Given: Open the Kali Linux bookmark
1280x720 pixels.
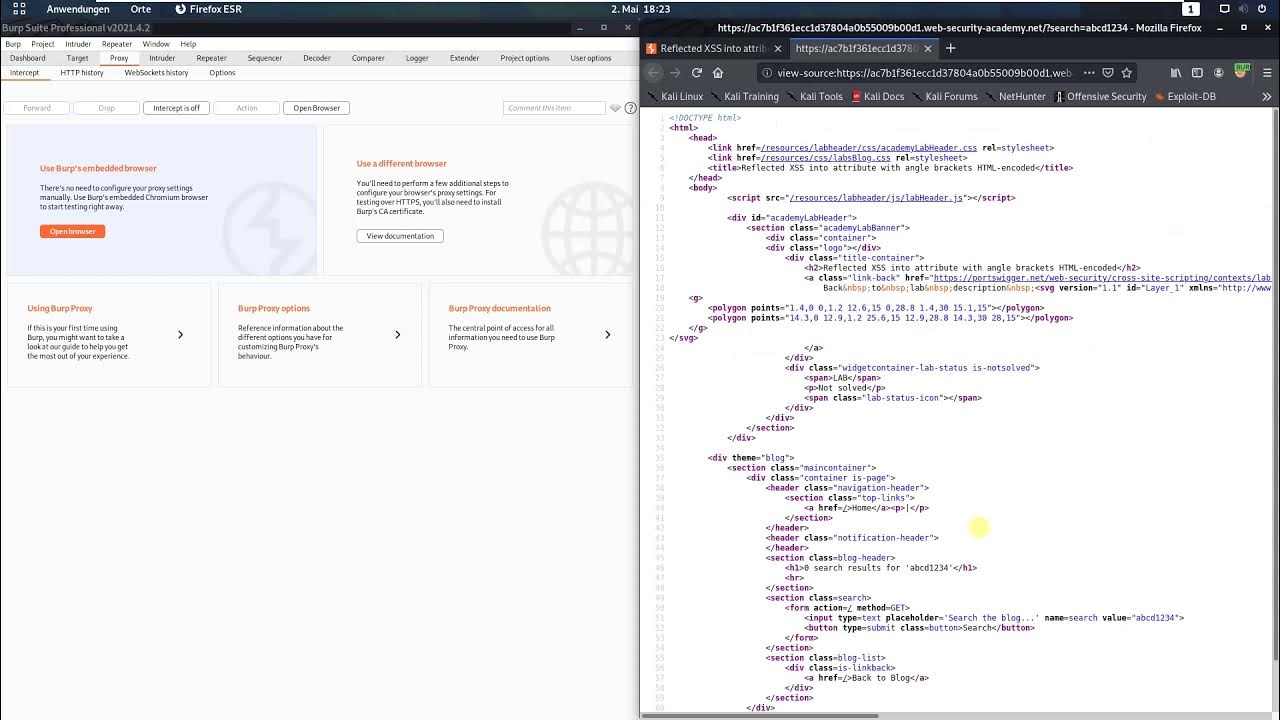Looking at the screenshot, I should (675, 96).
